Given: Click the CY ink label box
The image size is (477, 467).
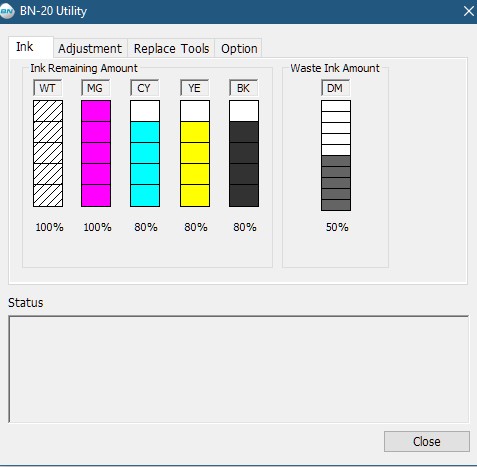Looking at the screenshot, I should [144, 88].
